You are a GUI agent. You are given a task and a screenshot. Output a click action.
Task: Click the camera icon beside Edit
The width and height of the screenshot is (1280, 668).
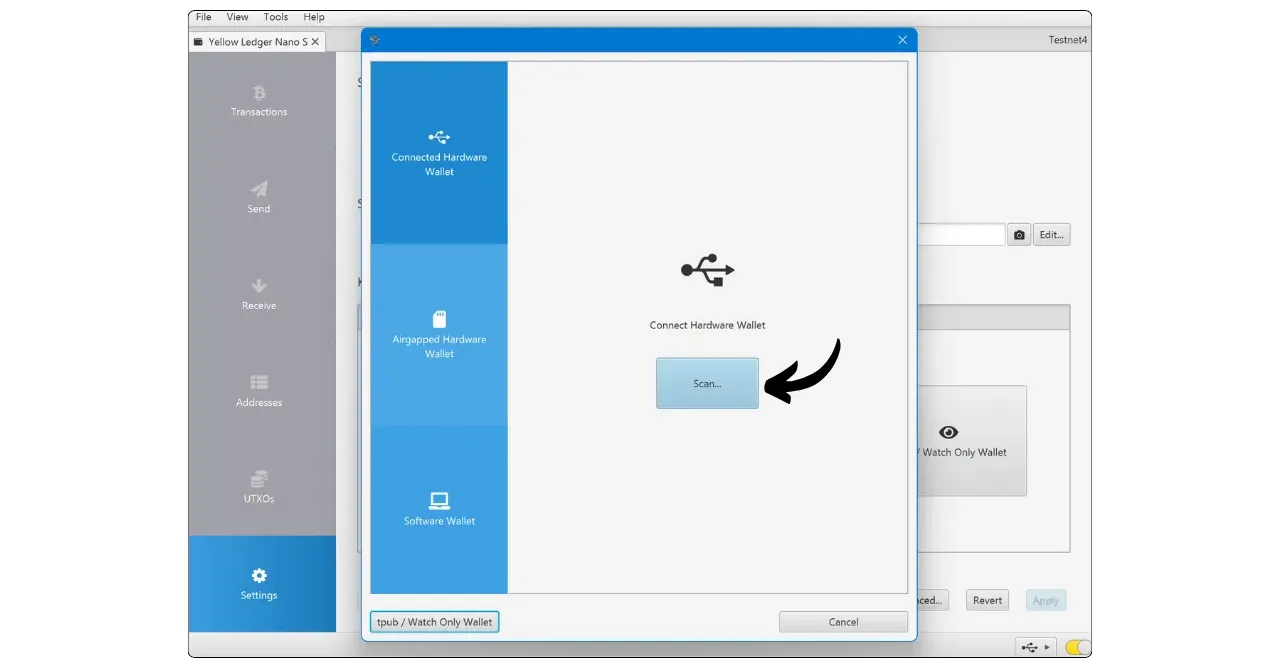(1018, 235)
